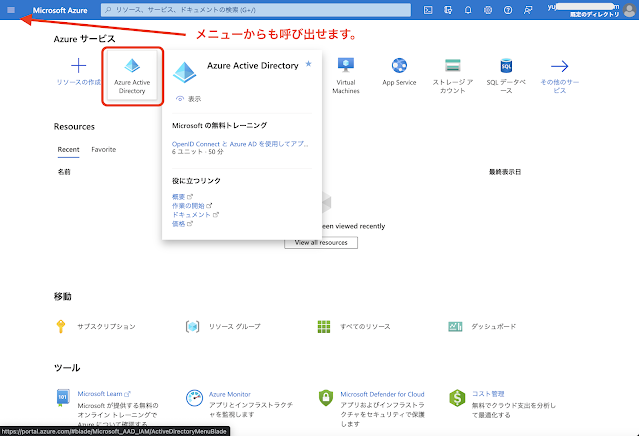The height and width of the screenshot is (436, 639).
Task: Open all resources grid icon
Action: click(x=324, y=326)
